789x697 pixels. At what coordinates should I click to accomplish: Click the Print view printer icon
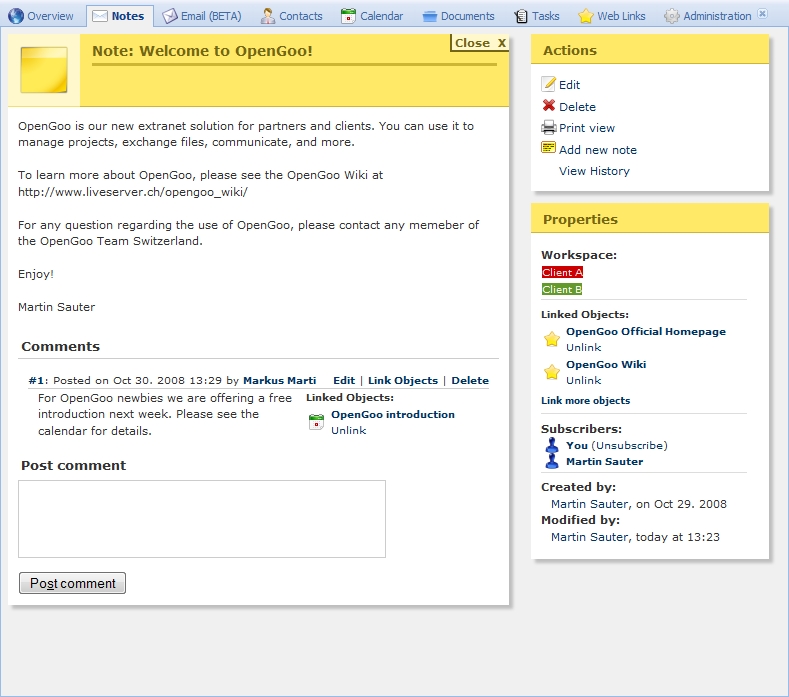pyautogui.click(x=548, y=127)
